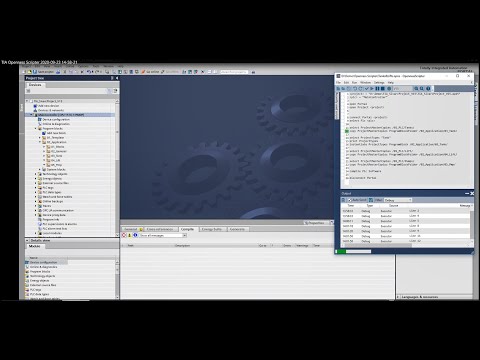
Task: Click the collapse Project tree arrow icon
Action: click(117, 78)
